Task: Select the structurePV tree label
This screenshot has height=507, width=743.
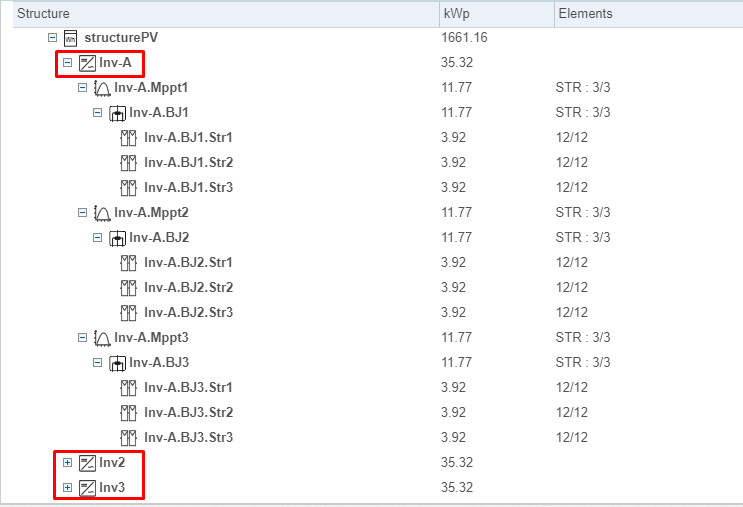Action: (x=121, y=38)
